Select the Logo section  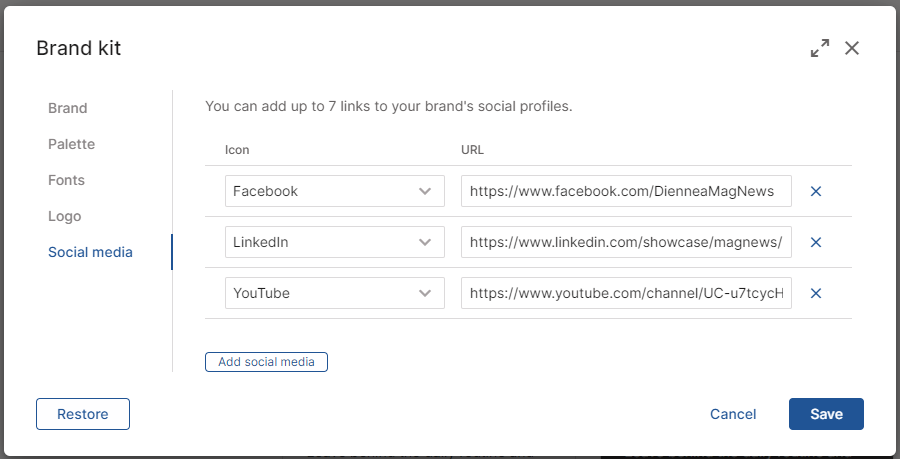[65, 216]
